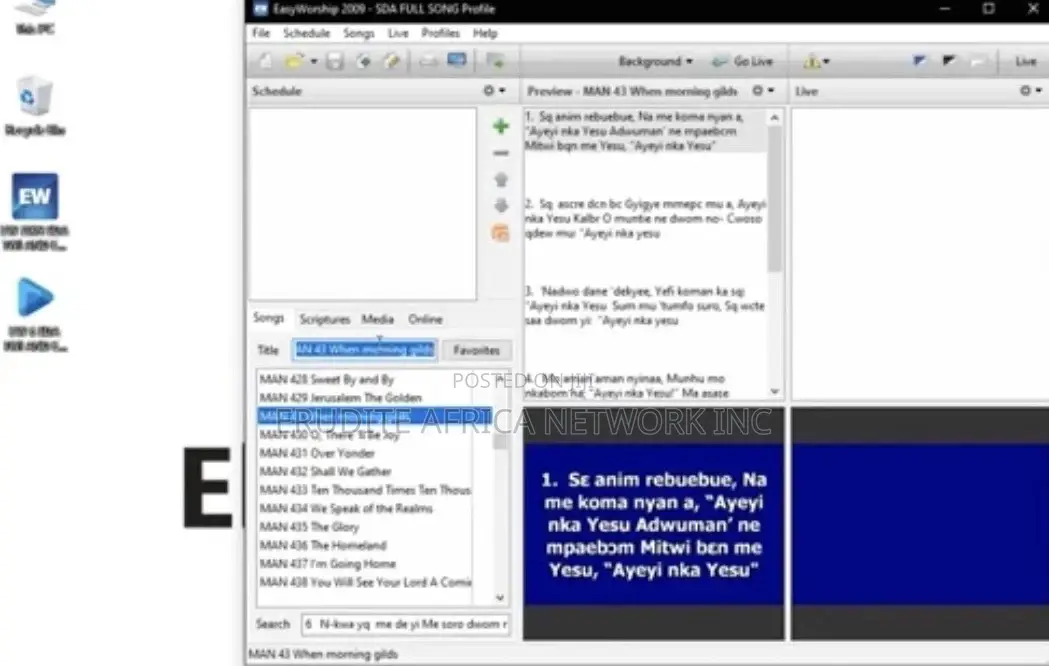Switch to the Scriptures tab
The height and width of the screenshot is (666, 1049).
coord(324,319)
